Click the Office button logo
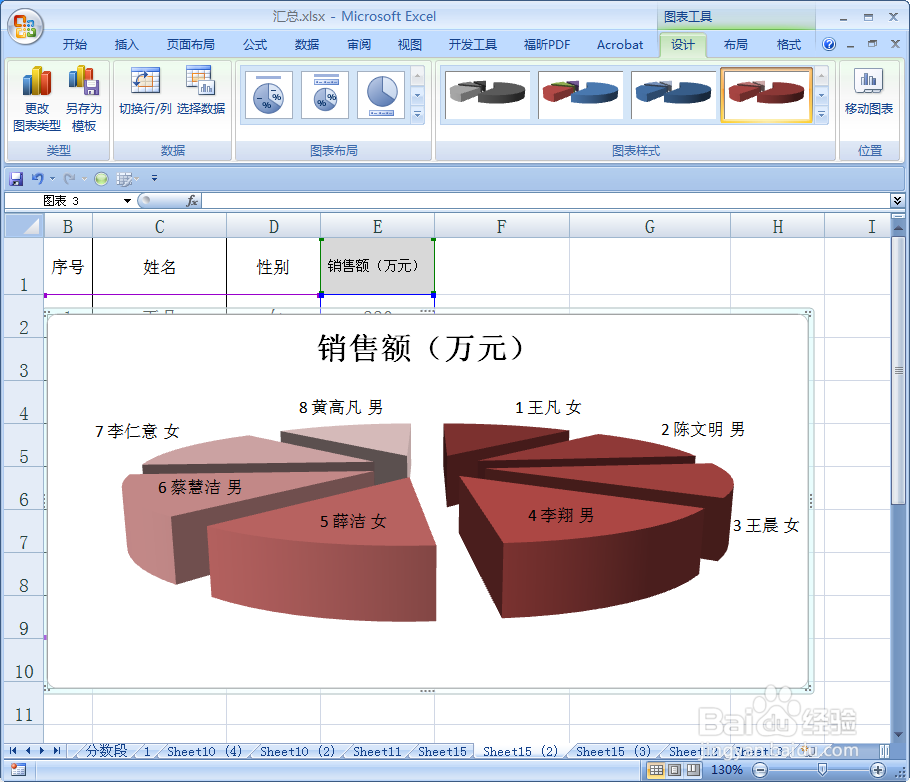910x782 pixels. 25,26
